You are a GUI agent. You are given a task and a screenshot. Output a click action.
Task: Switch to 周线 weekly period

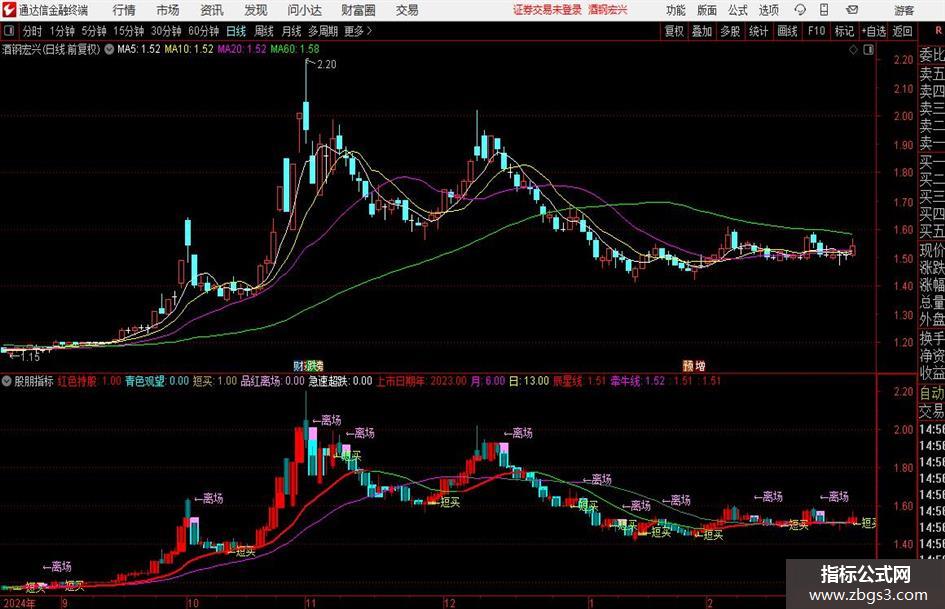pyautogui.click(x=264, y=31)
